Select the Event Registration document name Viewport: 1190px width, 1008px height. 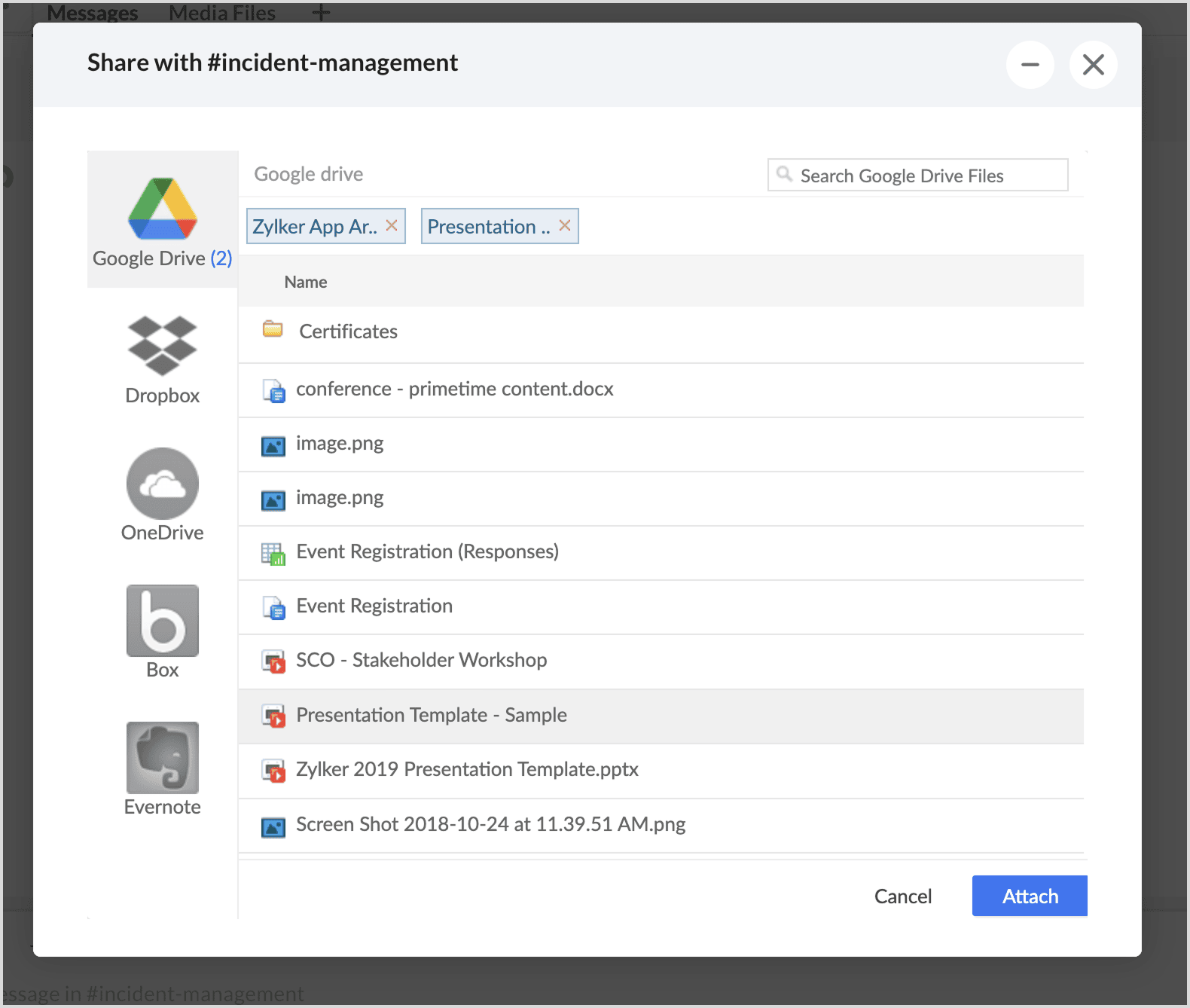pyautogui.click(x=374, y=606)
